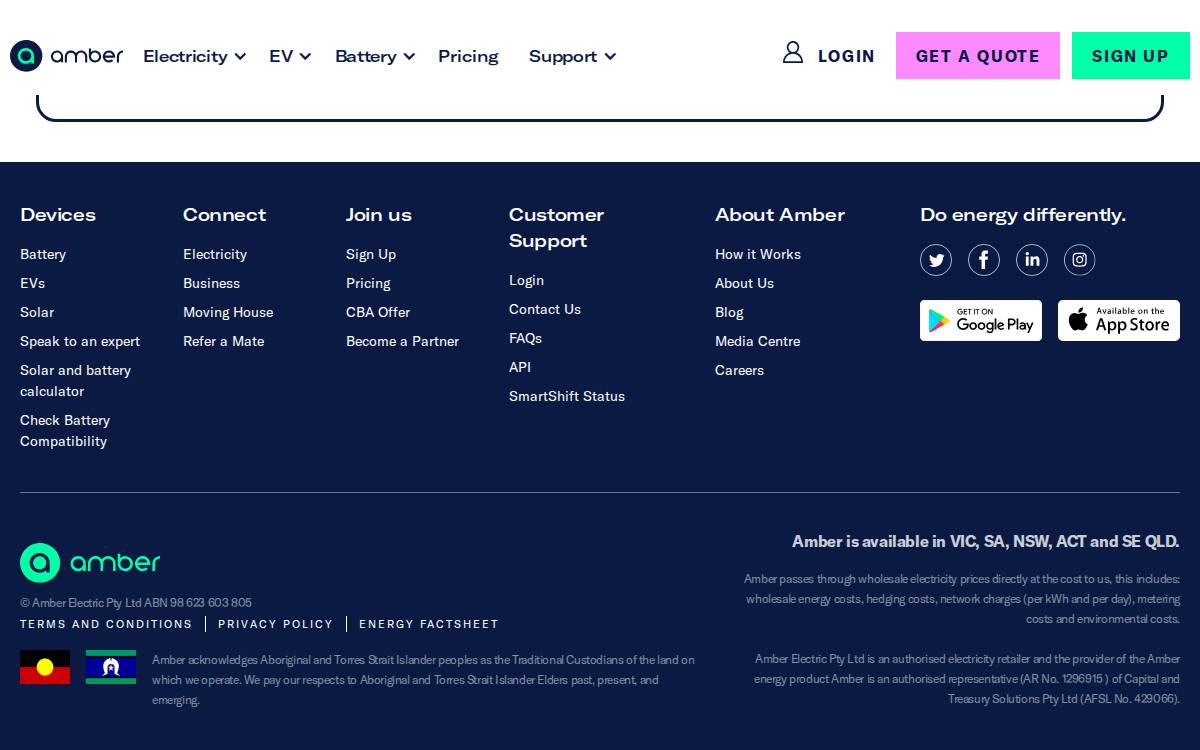Screen dimensions: 1200x750
Task: Open the CBA Offer link
Action: (x=378, y=312)
